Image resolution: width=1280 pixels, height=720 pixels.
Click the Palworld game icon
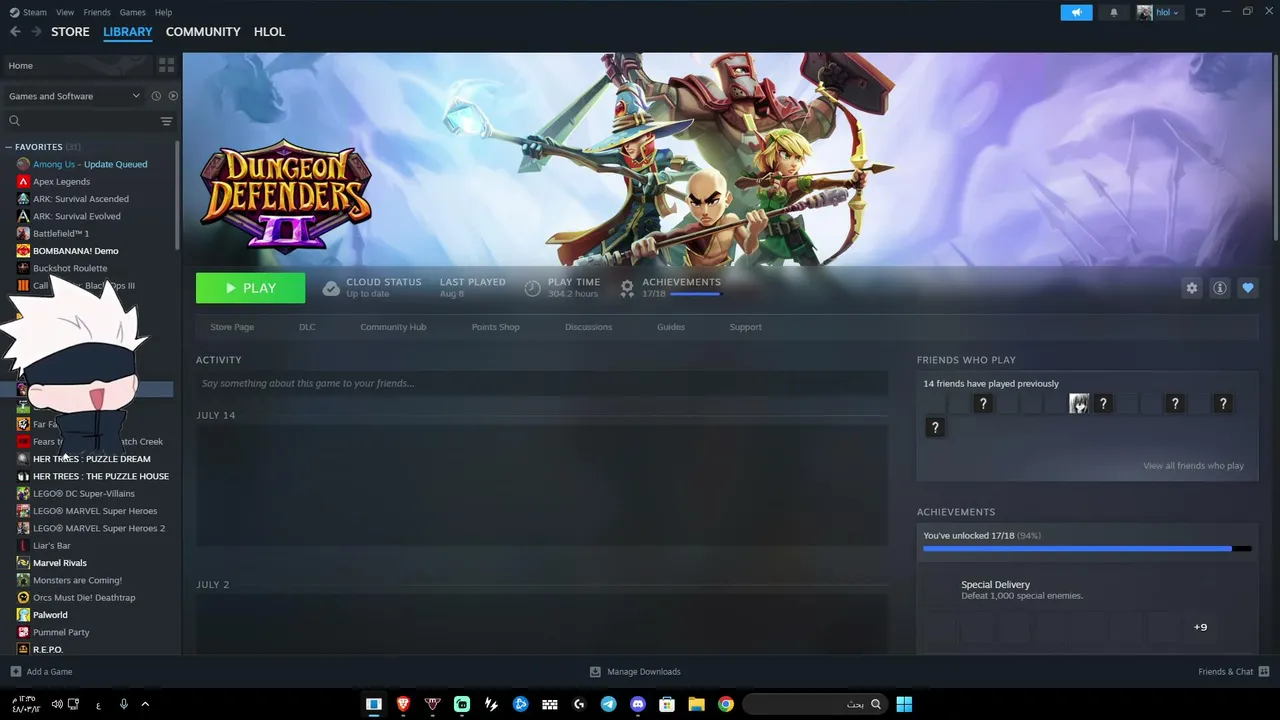tap(23, 615)
